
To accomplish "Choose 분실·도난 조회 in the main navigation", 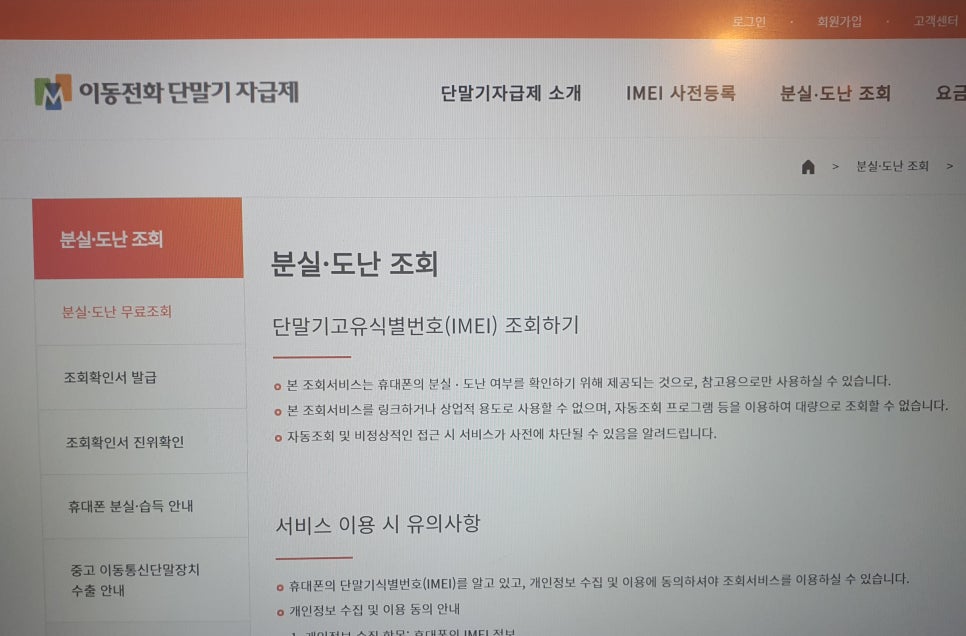I will click(835, 94).
